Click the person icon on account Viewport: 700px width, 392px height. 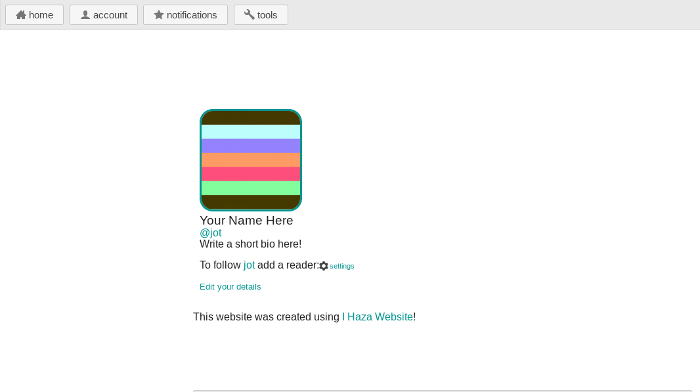85,15
